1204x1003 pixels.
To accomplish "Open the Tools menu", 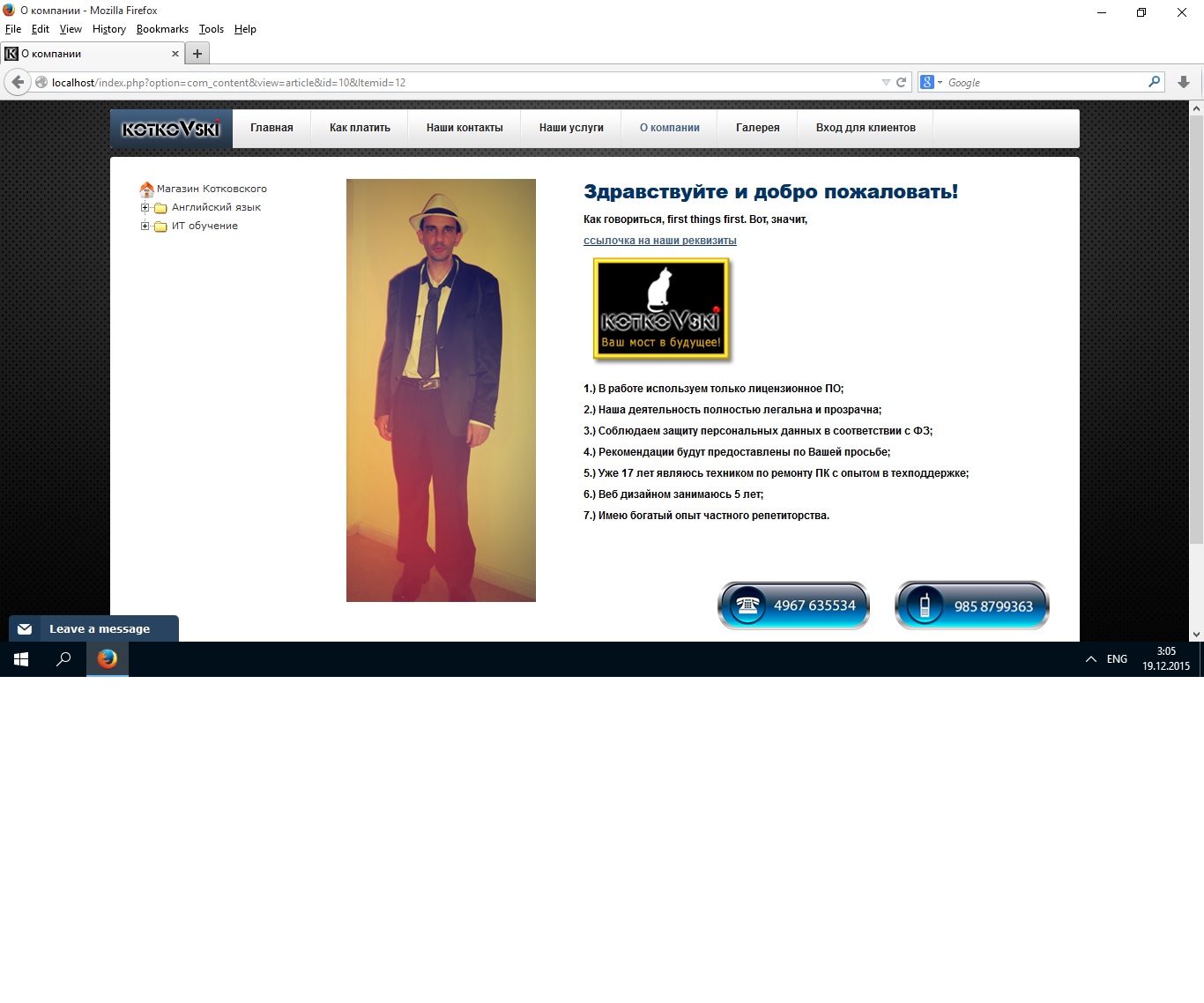I will (211, 29).
